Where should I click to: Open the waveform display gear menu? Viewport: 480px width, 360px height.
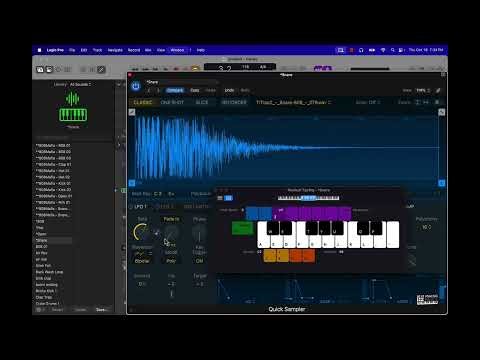tap(437, 102)
